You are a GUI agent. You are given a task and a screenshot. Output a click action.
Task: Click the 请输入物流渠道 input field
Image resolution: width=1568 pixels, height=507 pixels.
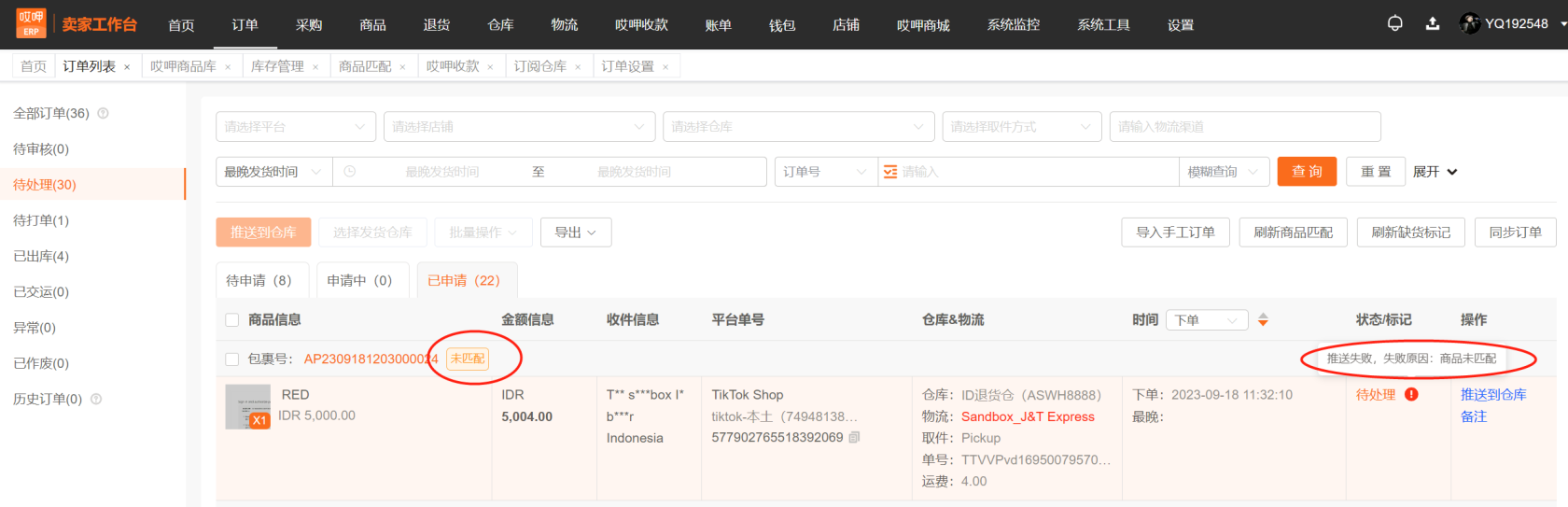point(1245,127)
